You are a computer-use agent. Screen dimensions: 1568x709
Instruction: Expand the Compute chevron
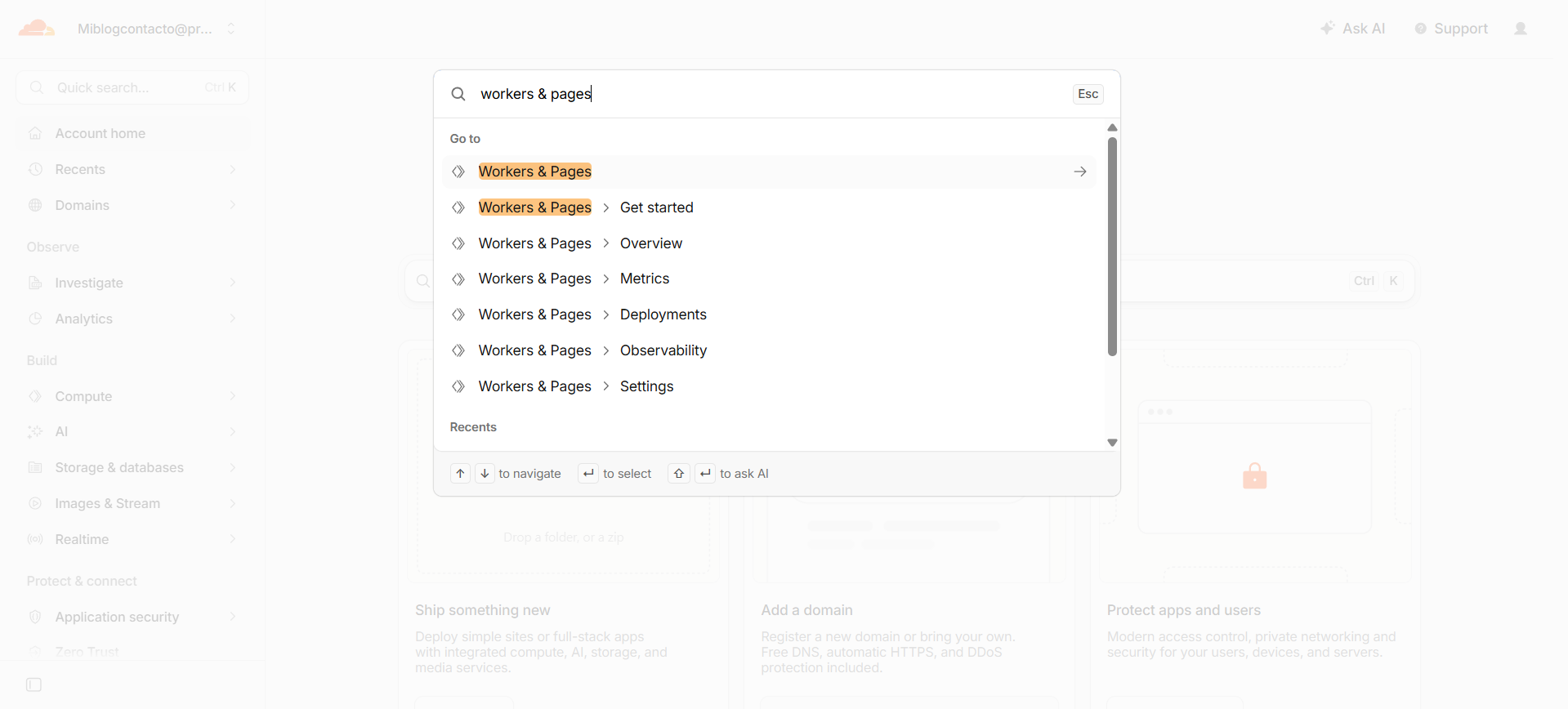pos(233,396)
